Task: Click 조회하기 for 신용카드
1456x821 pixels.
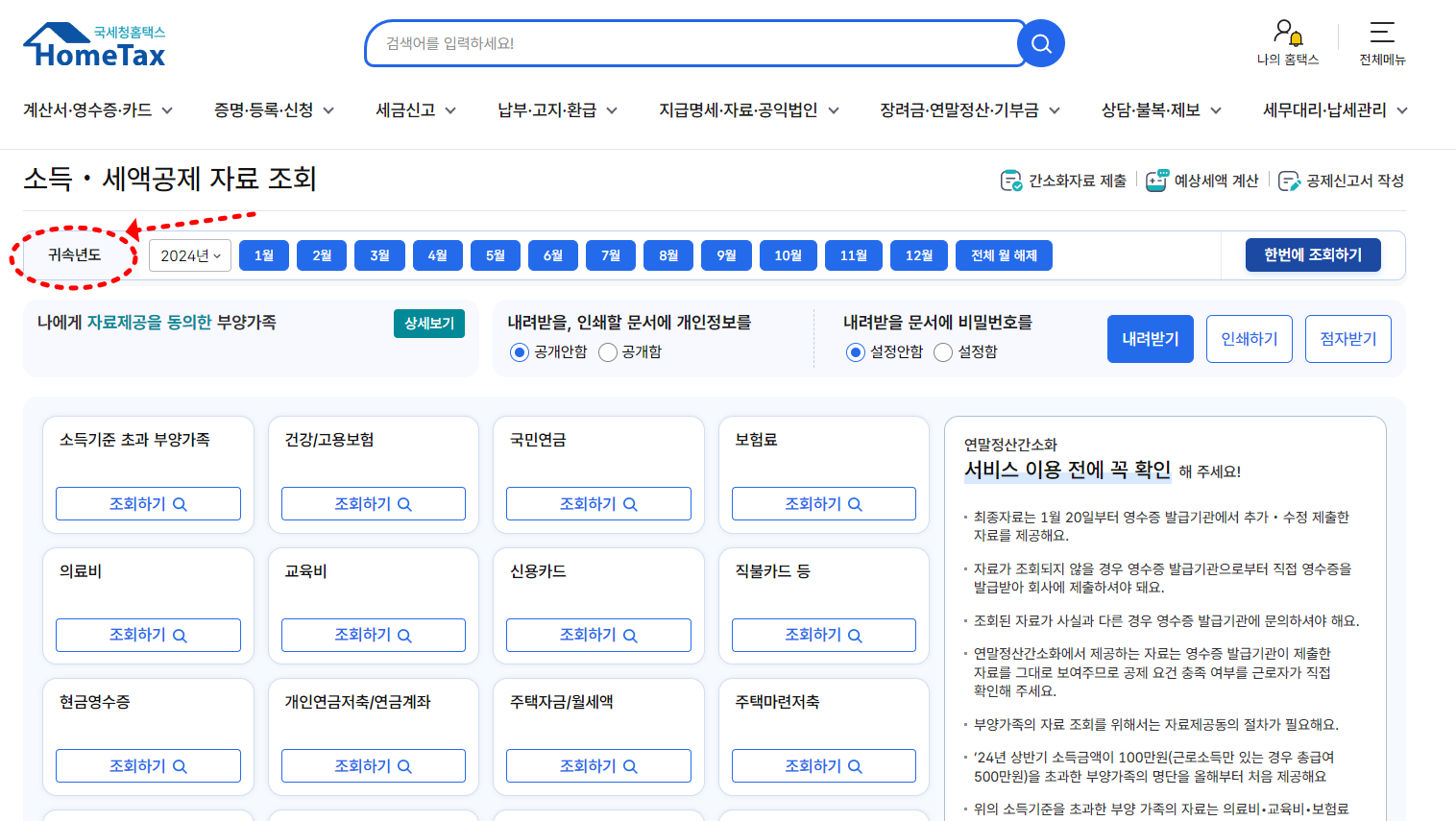Action: (598, 636)
